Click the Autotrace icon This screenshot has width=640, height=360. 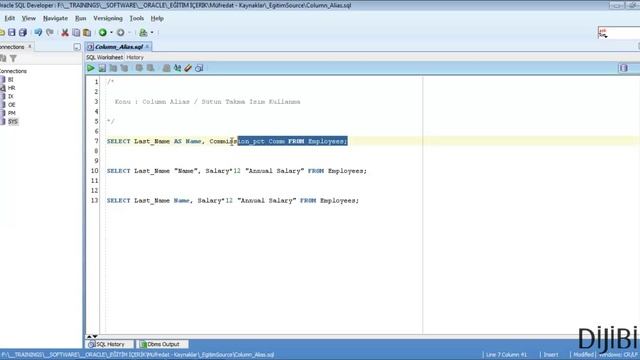[x=124, y=68]
